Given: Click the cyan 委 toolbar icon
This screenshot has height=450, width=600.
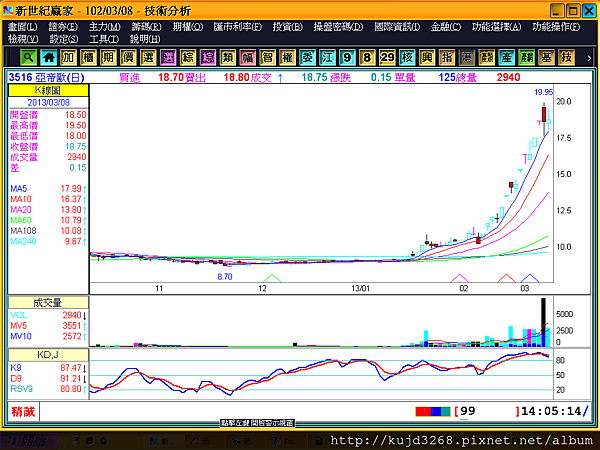Looking at the screenshot, I should pyautogui.click(x=307, y=58).
